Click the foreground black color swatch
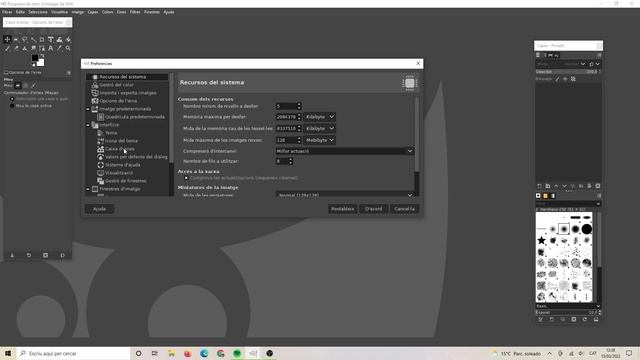This screenshot has height=360, width=640. pos(35,58)
